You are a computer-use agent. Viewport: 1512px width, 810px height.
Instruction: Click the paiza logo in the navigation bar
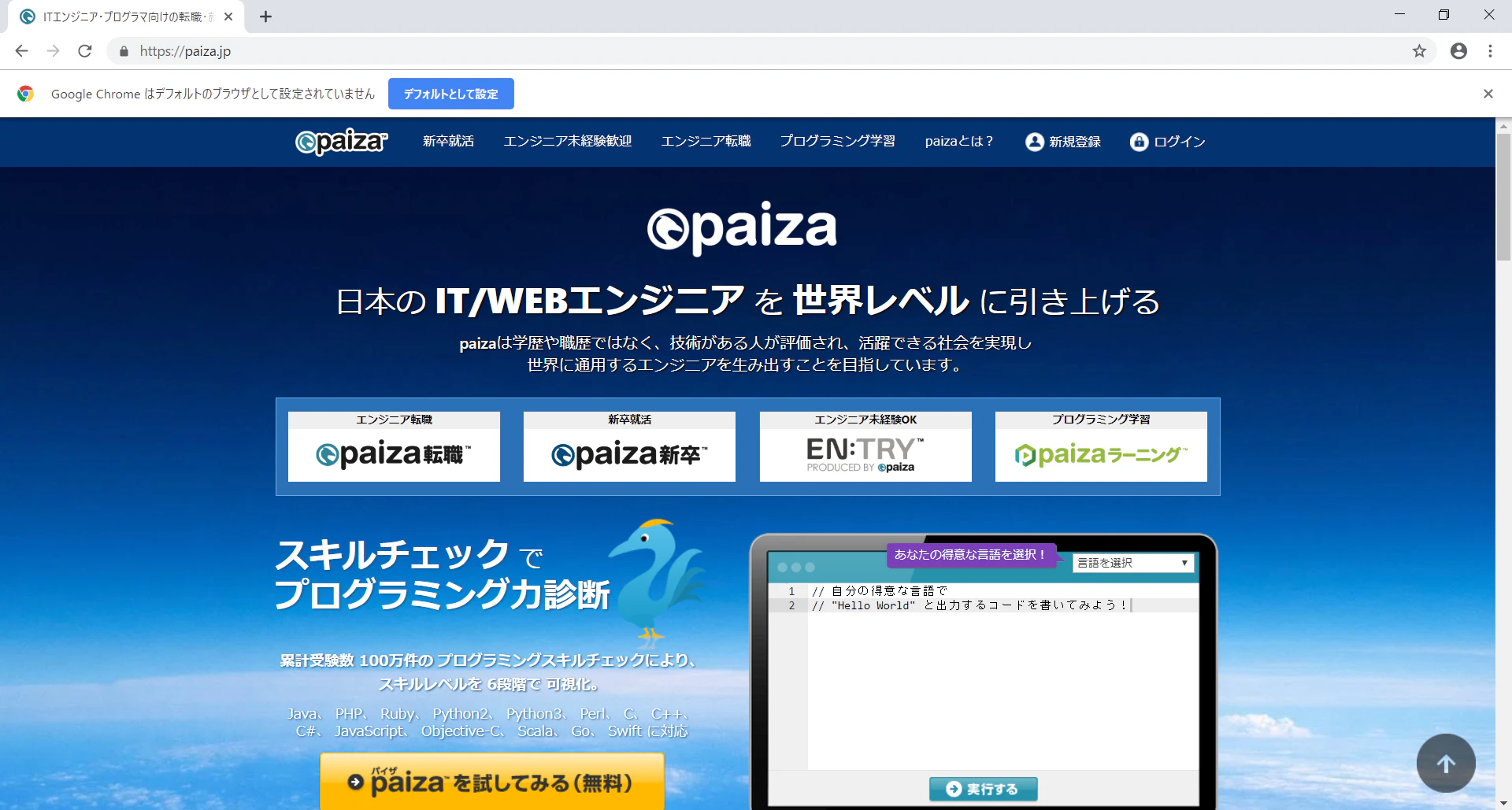340,142
